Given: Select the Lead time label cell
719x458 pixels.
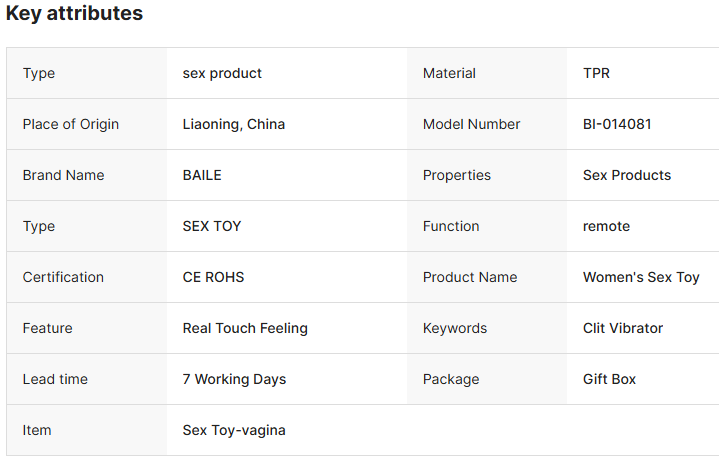Looking at the screenshot, I should click(55, 379).
